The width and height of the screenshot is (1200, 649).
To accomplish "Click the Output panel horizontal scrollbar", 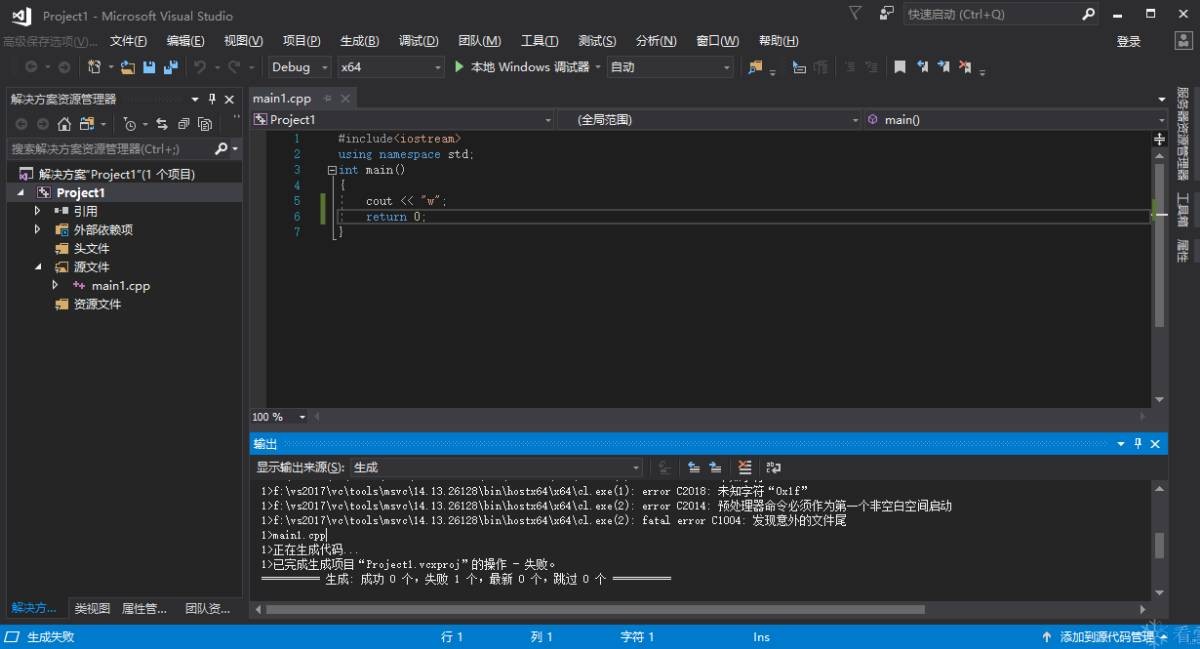I will pyautogui.click(x=597, y=609).
